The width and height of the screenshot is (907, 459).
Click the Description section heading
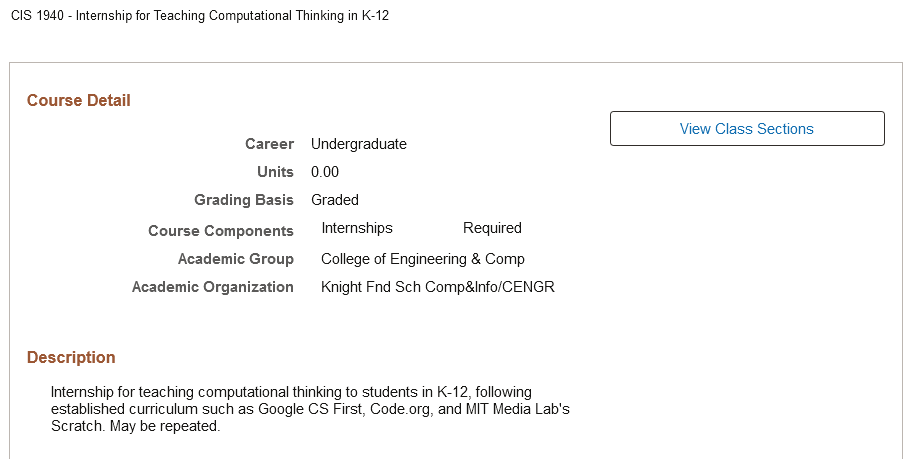click(71, 357)
